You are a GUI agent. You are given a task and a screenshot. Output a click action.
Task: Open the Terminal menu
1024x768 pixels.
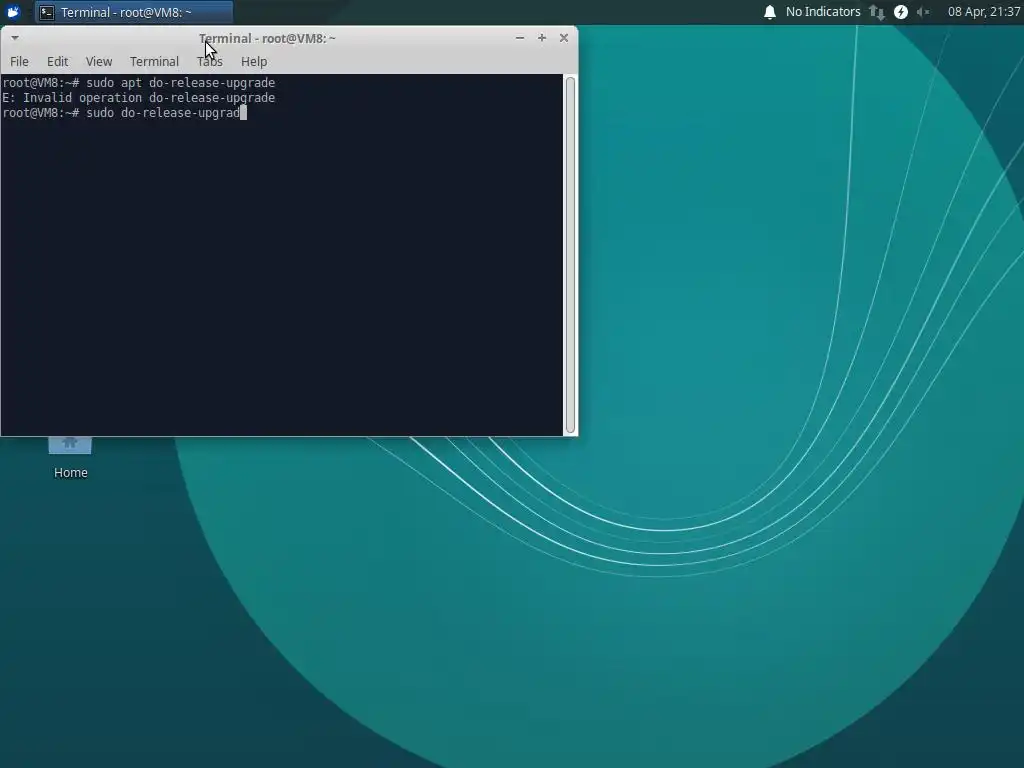click(x=154, y=61)
